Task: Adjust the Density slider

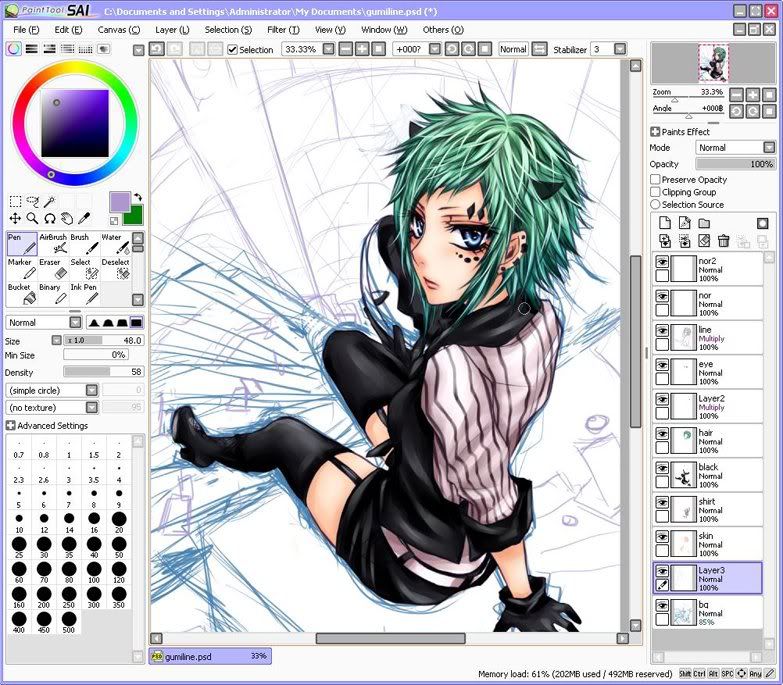Action: (104, 372)
